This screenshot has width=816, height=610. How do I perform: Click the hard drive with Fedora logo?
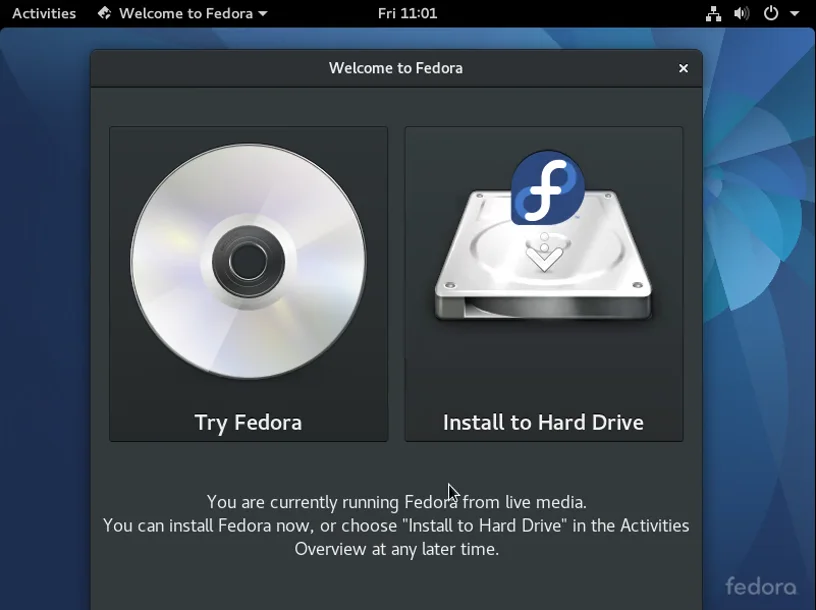click(544, 237)
